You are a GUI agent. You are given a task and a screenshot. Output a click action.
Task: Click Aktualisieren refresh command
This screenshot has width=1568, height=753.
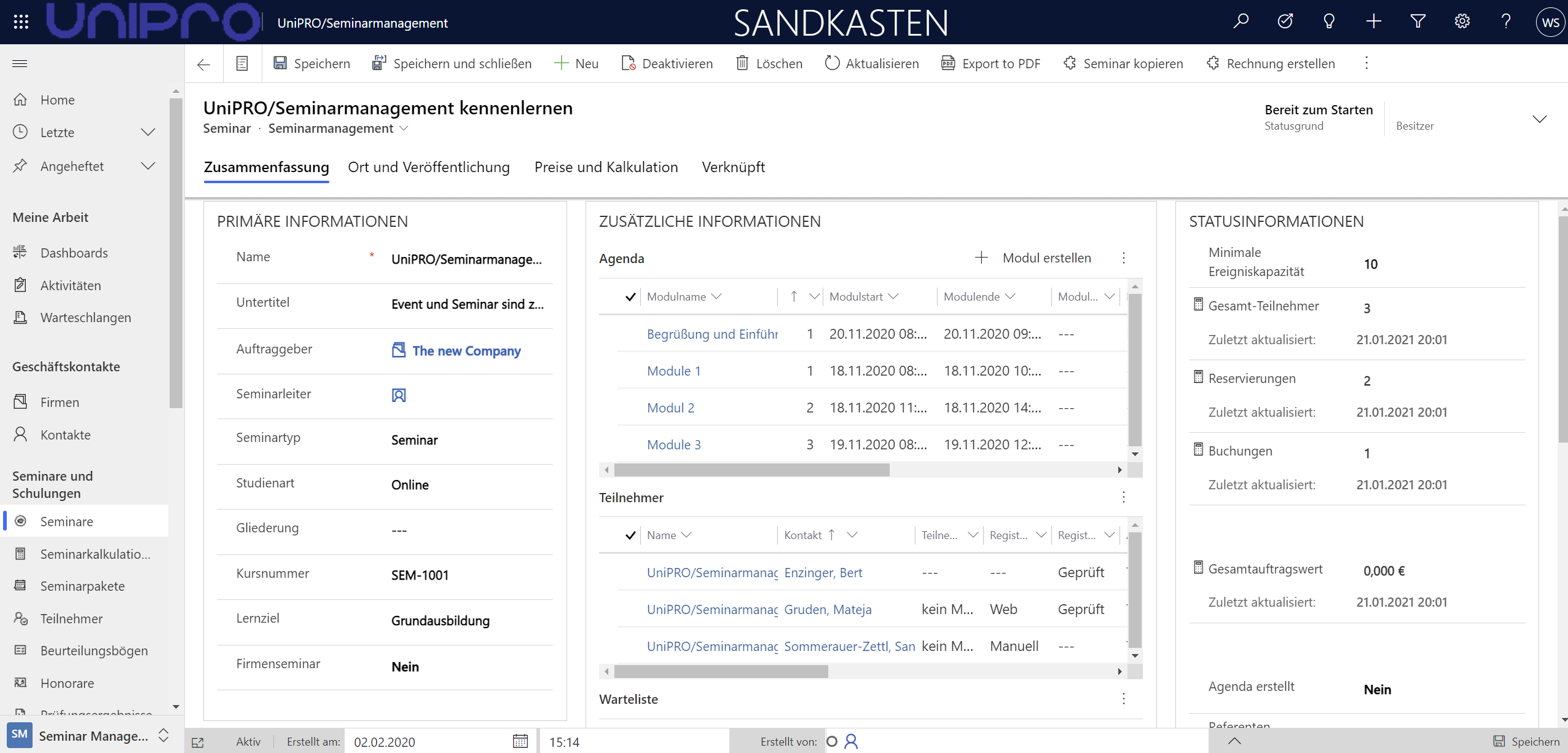pos(872,63)
